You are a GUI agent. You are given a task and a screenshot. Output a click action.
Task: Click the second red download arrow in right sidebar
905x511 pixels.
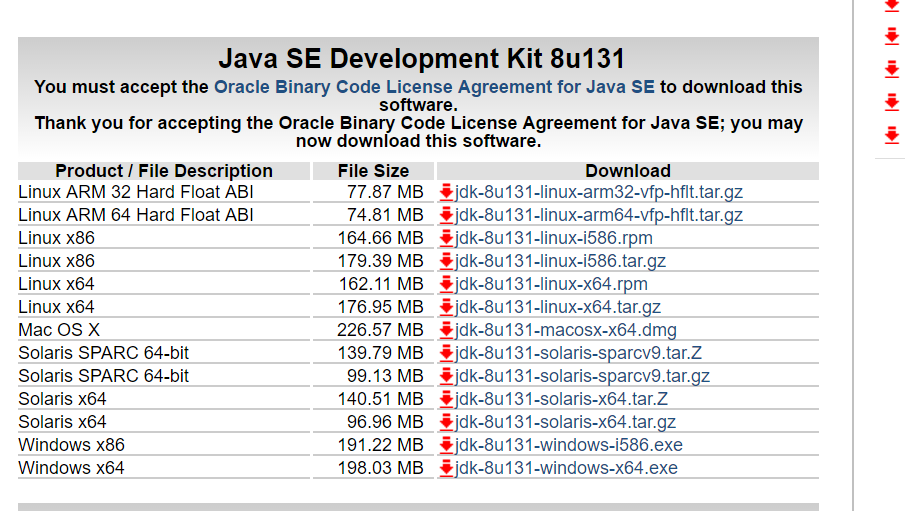click(892, 36)
